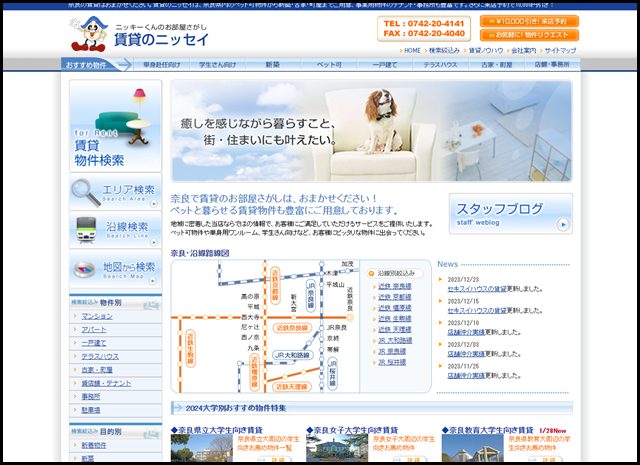640x465 pixels.
Task: Open 奈良県立大学生向き賃貸 photo thumbnail
Action: point(202,448)
